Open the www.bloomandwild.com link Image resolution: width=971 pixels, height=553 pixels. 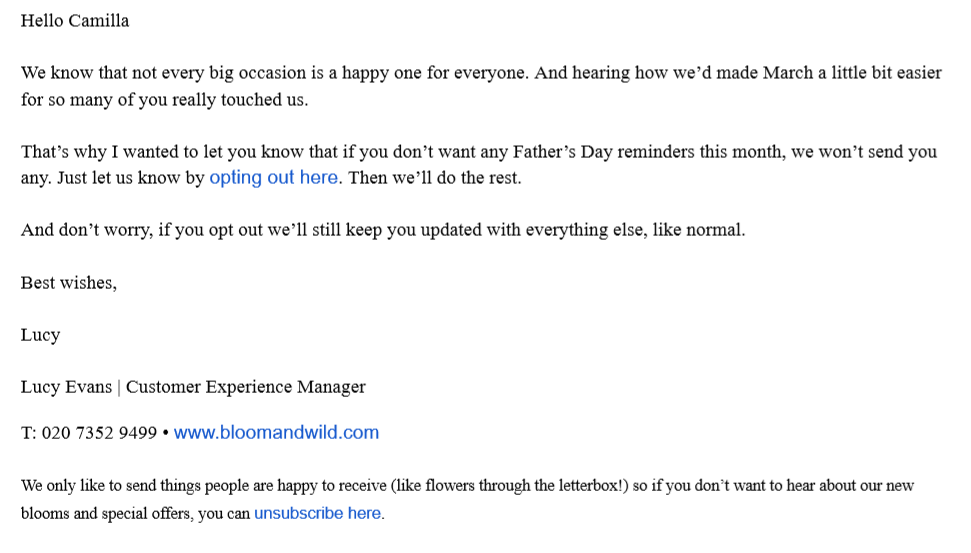(x=276, y=432)
